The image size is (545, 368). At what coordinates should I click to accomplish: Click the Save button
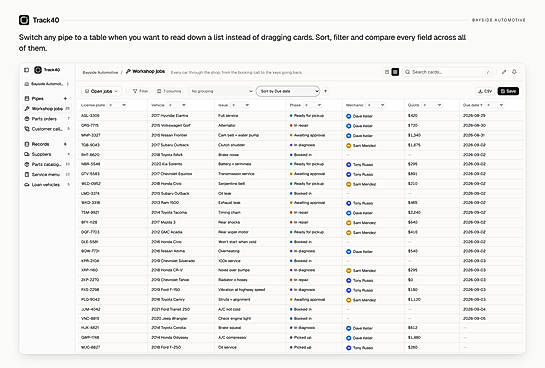[508, 91]
